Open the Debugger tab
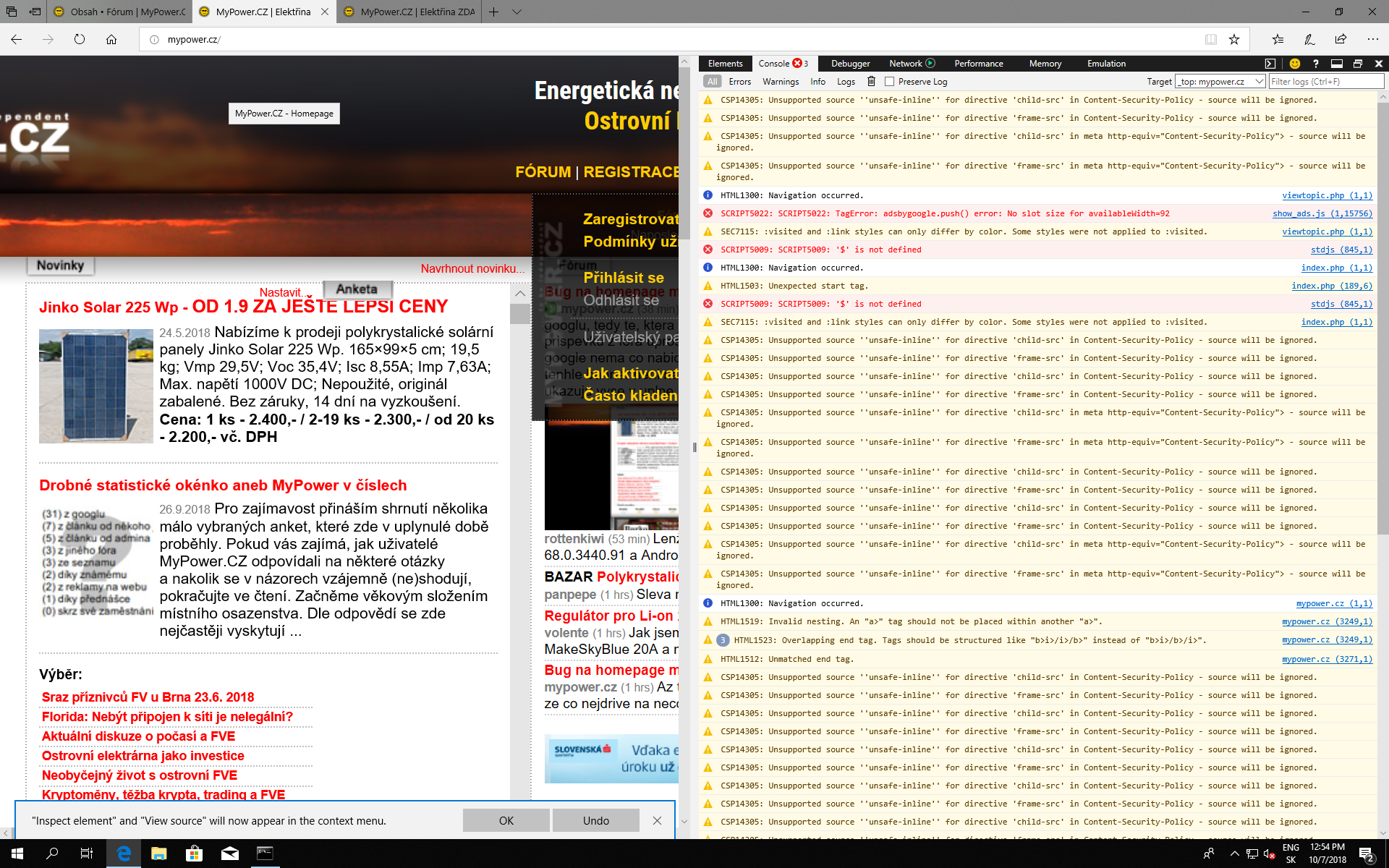This screenshot has width=1389, height=868. (851, 64)
